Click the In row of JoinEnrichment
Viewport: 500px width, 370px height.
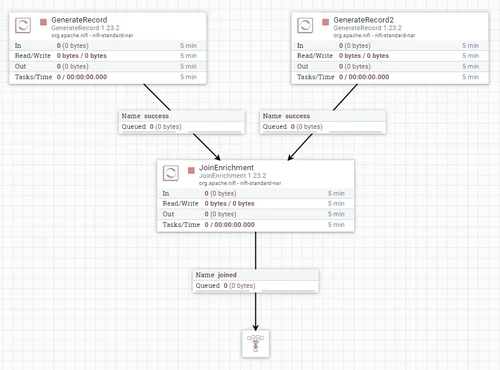click(255, 193)
